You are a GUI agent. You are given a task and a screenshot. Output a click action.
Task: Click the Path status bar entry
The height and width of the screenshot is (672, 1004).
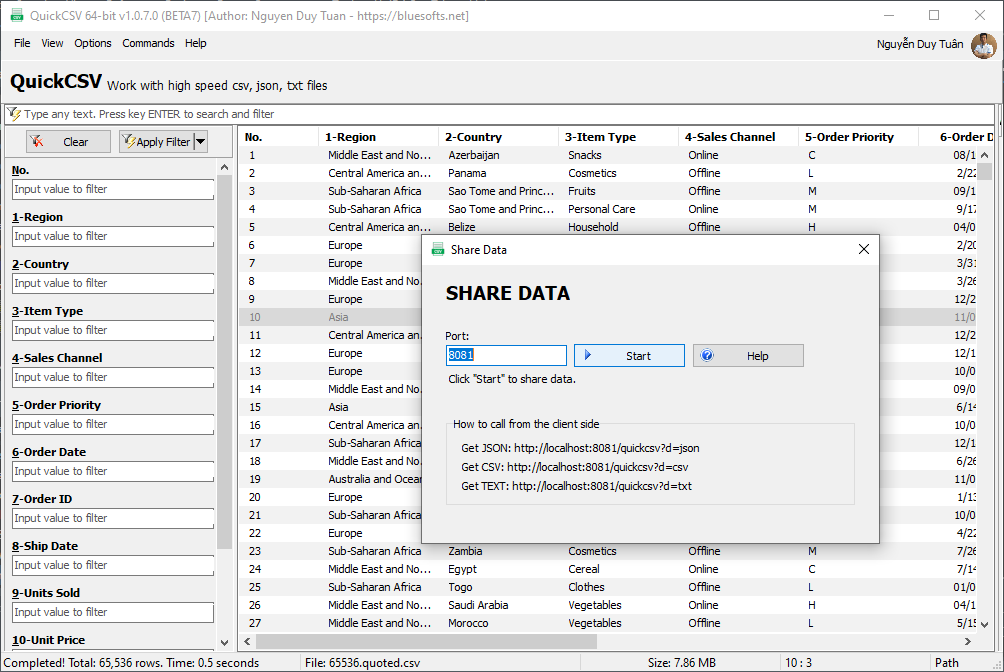click(946, 663)
